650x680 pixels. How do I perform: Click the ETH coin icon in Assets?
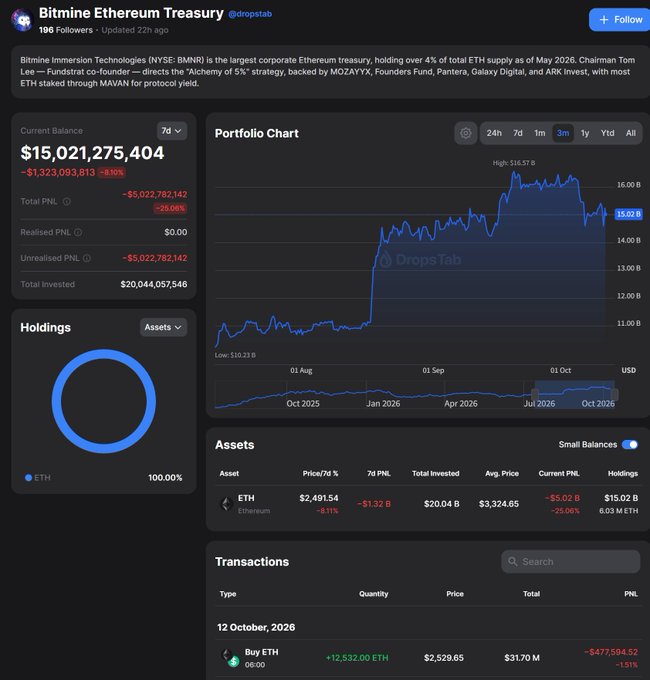(x=226, y=504)
